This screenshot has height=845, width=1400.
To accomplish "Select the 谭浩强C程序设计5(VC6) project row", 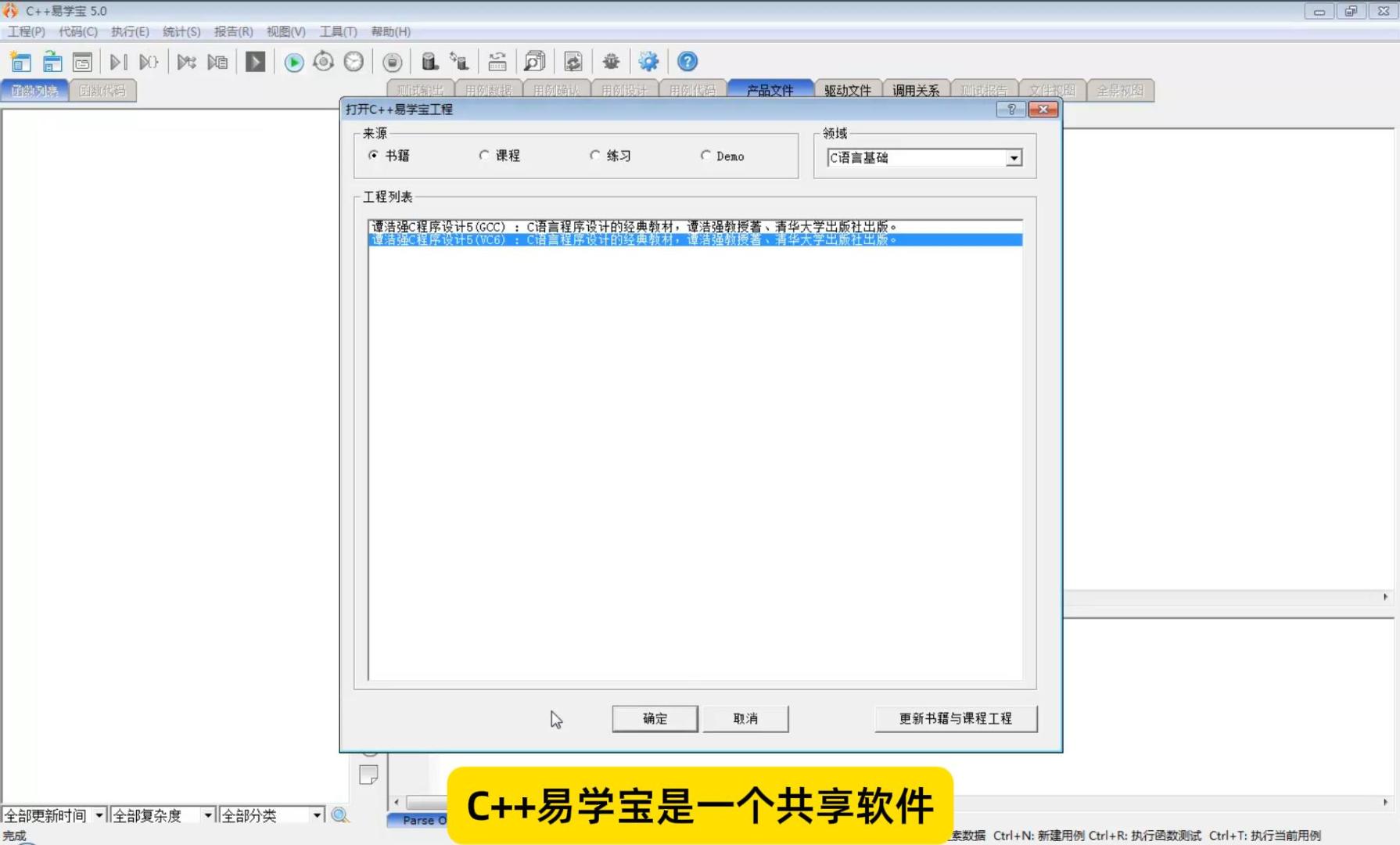I will click(x=695, y=240).
